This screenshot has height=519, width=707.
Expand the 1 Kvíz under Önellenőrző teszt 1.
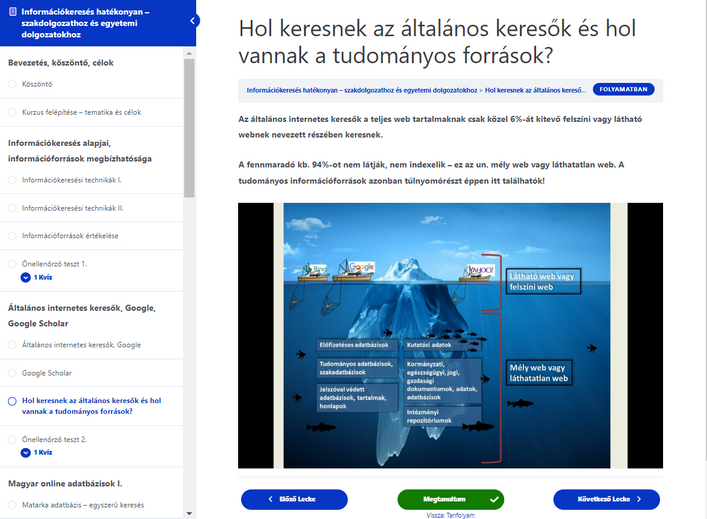26,277
